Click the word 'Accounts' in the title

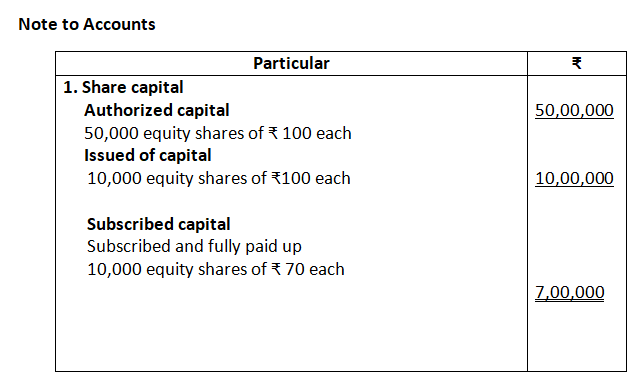[x=119, y=24]
